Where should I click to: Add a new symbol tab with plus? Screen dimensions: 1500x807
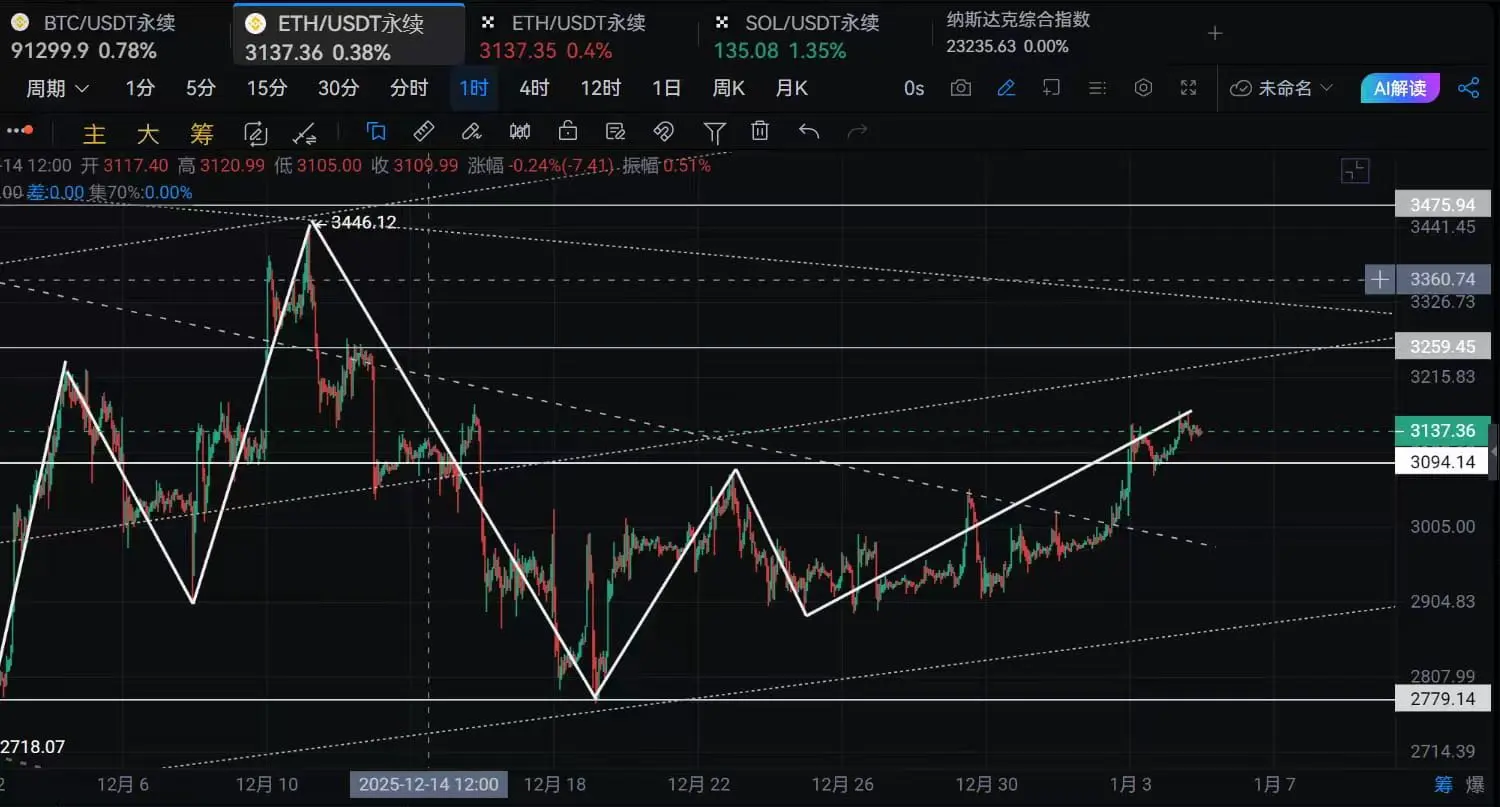(1215, 33)
